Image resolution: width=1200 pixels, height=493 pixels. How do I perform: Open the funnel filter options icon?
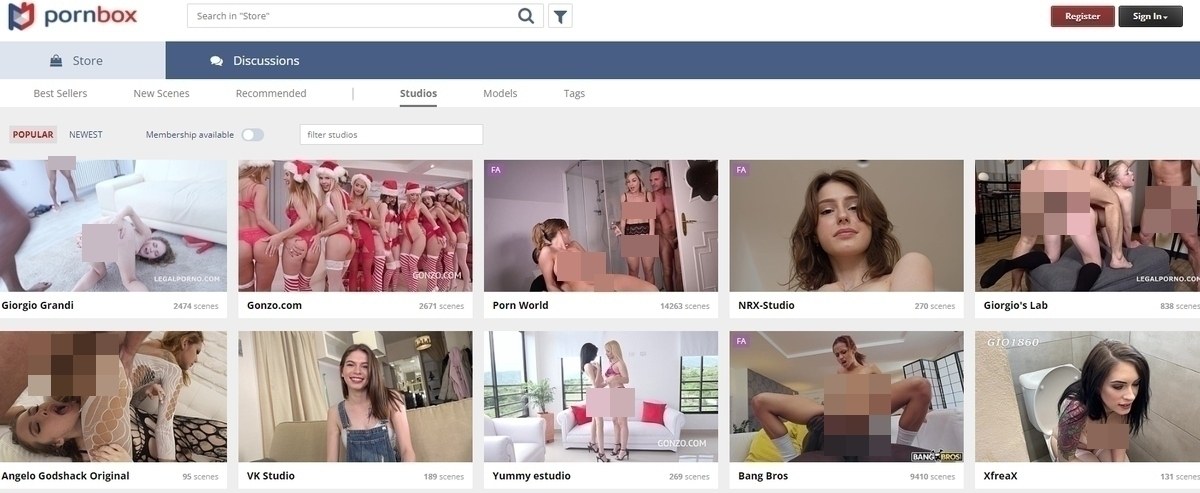[560, 16]
